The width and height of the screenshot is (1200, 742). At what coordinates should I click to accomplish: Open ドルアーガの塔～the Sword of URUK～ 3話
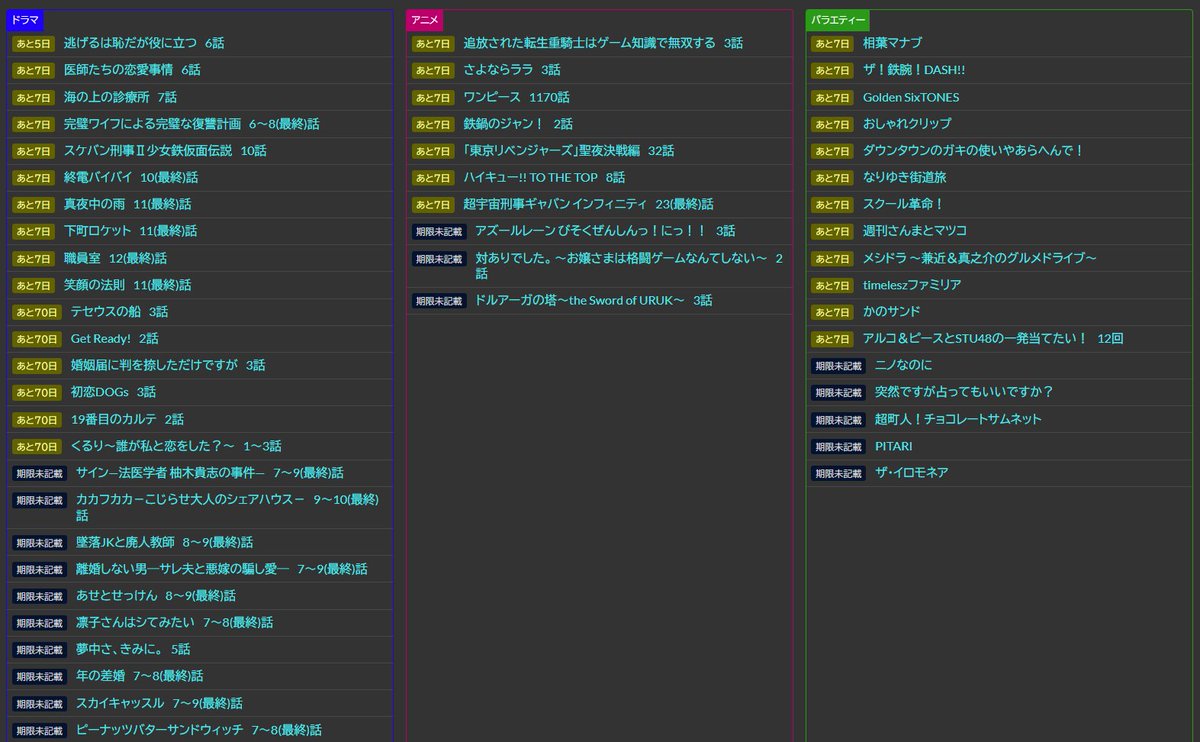coord(594,300)
